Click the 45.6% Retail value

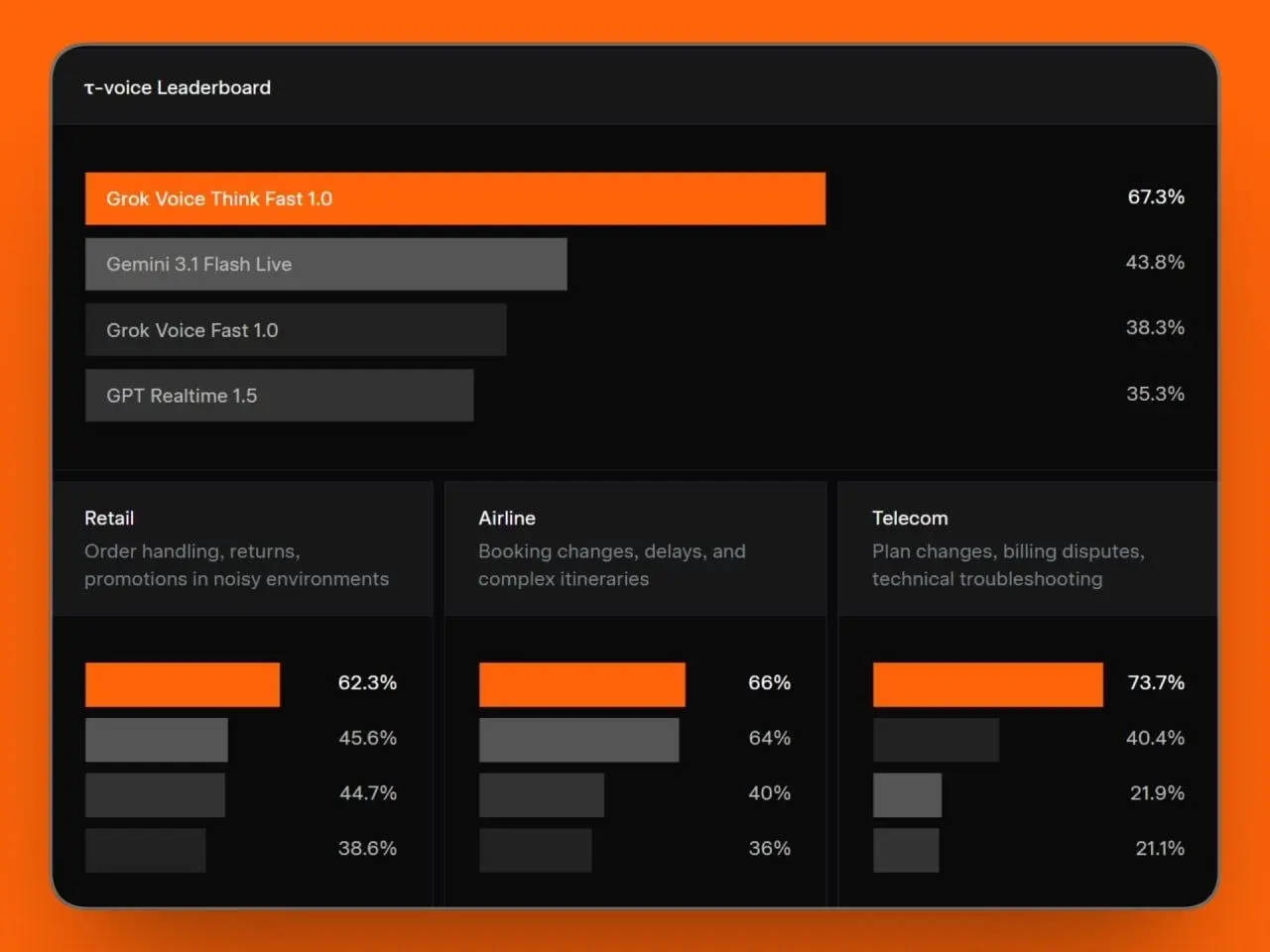coord(367,738)
